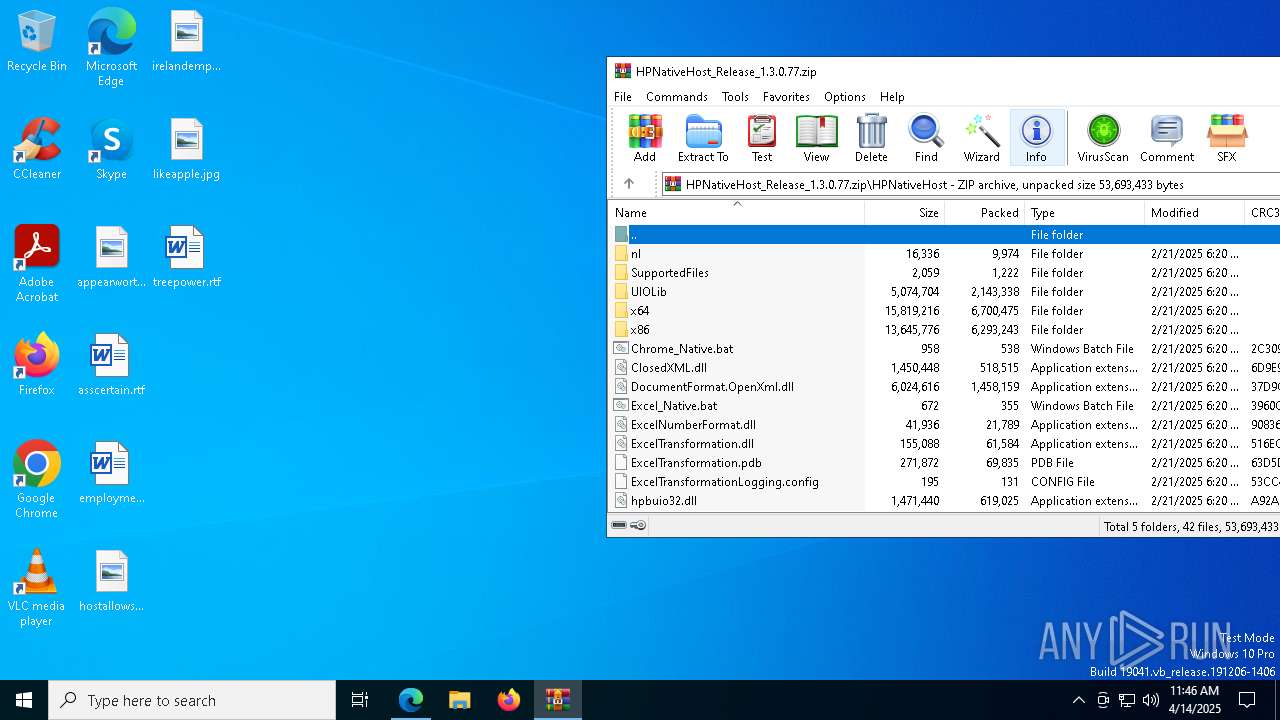Select VLC media player desktop shortcut
This screenshot has width=1280, height=720.
(x=37, y=588)
